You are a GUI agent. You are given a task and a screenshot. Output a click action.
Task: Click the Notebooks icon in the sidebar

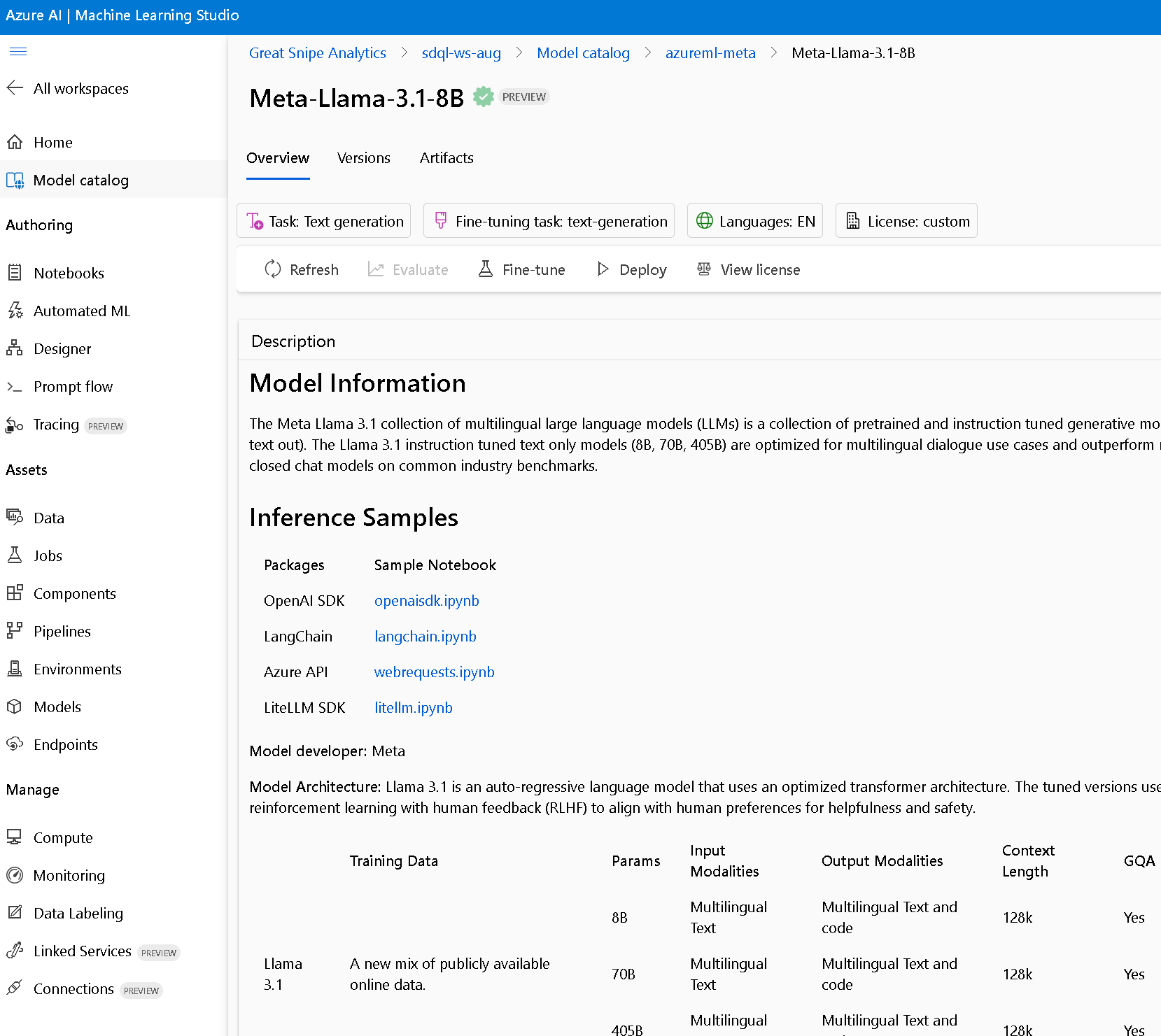point(15,272)
